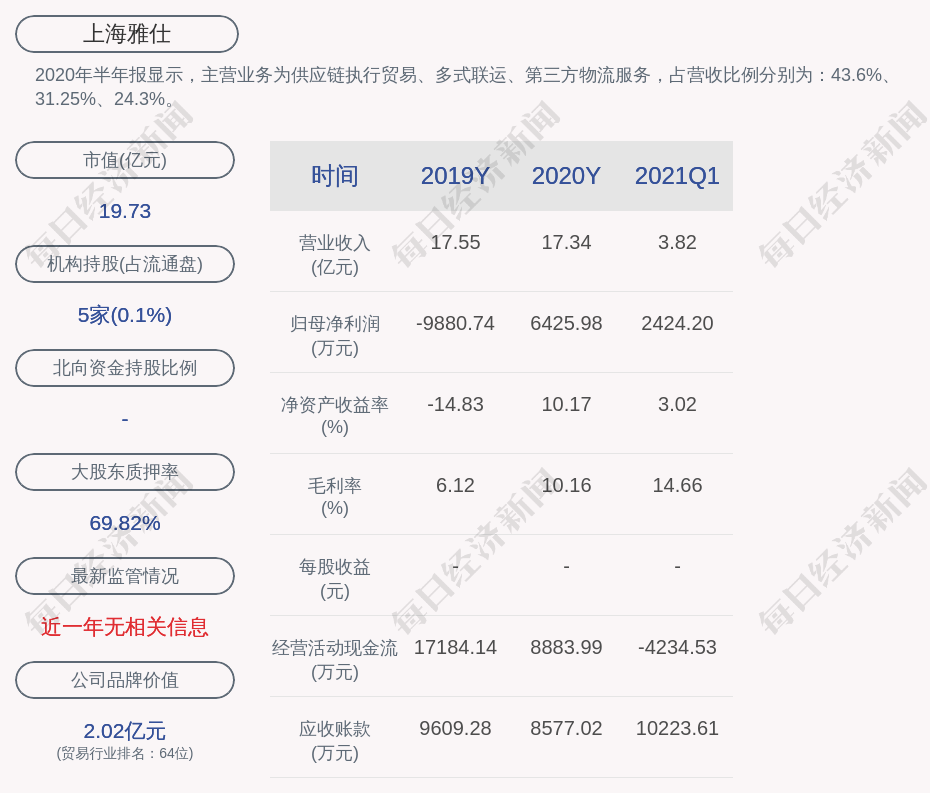This screenshot has height=793, width=930.
Task: Click the 毛利率(%) row label
Action: click(335, 496)
